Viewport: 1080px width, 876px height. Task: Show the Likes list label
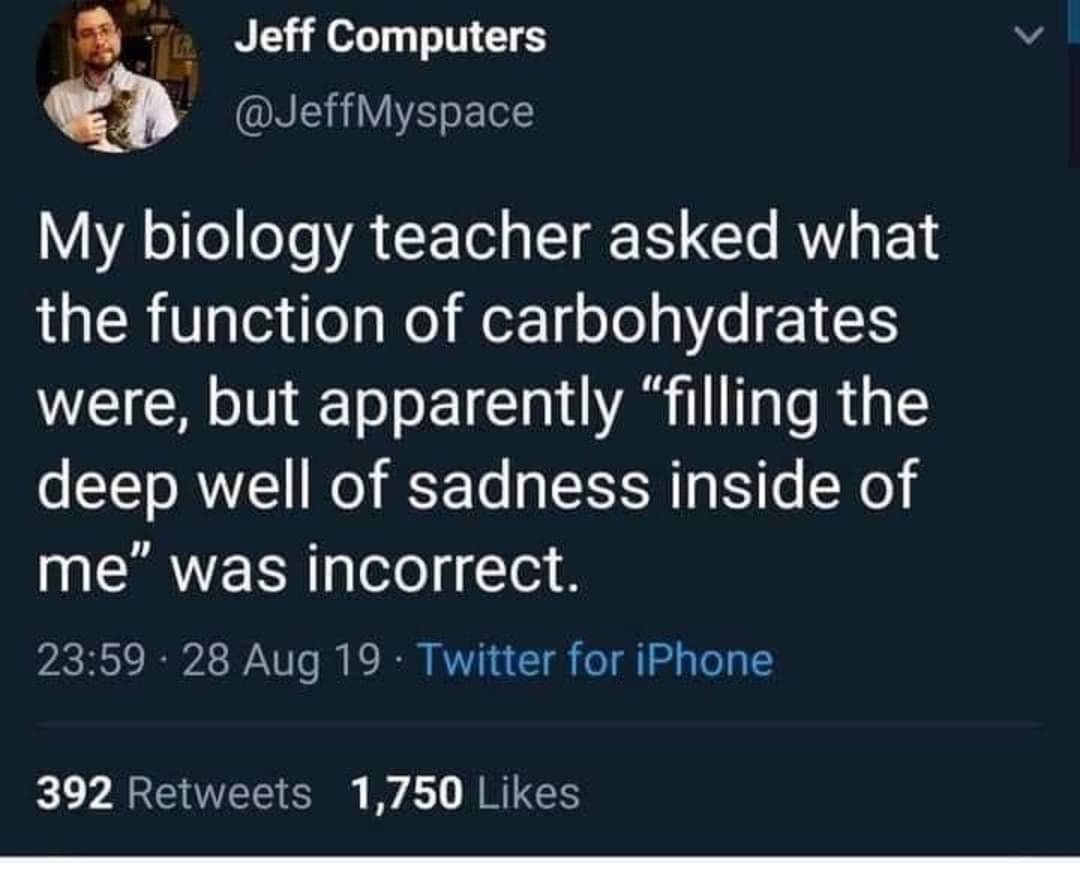tap(529, 793)
